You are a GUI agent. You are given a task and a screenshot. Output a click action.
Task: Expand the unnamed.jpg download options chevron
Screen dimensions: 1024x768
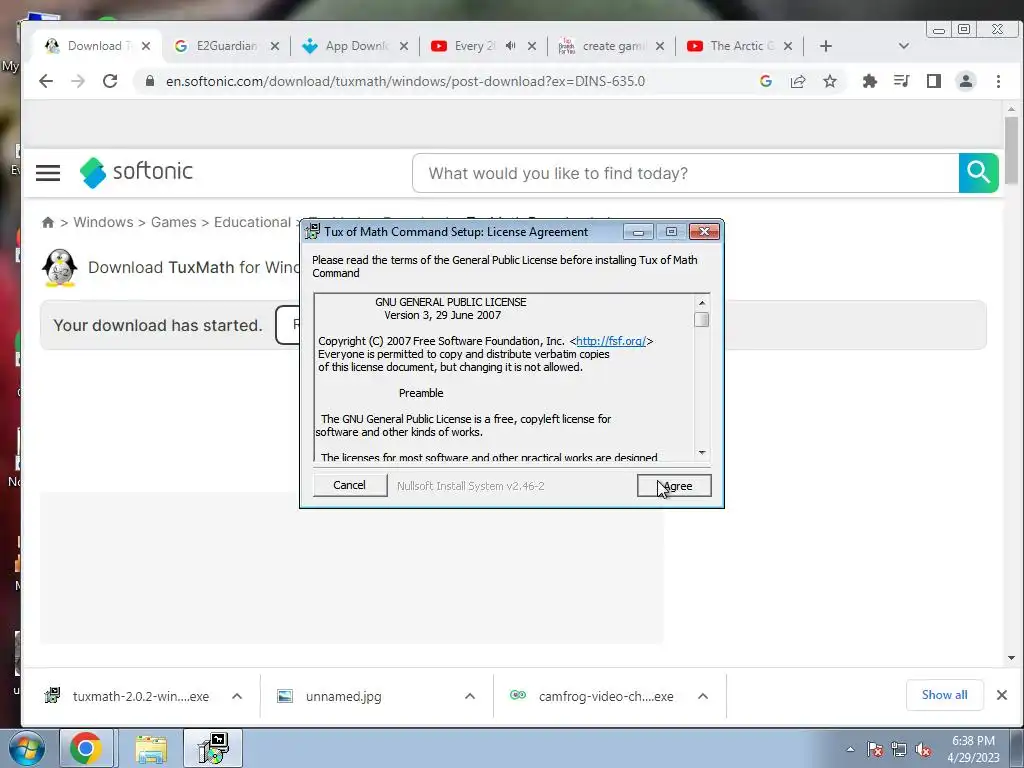[x=470, y=696]
